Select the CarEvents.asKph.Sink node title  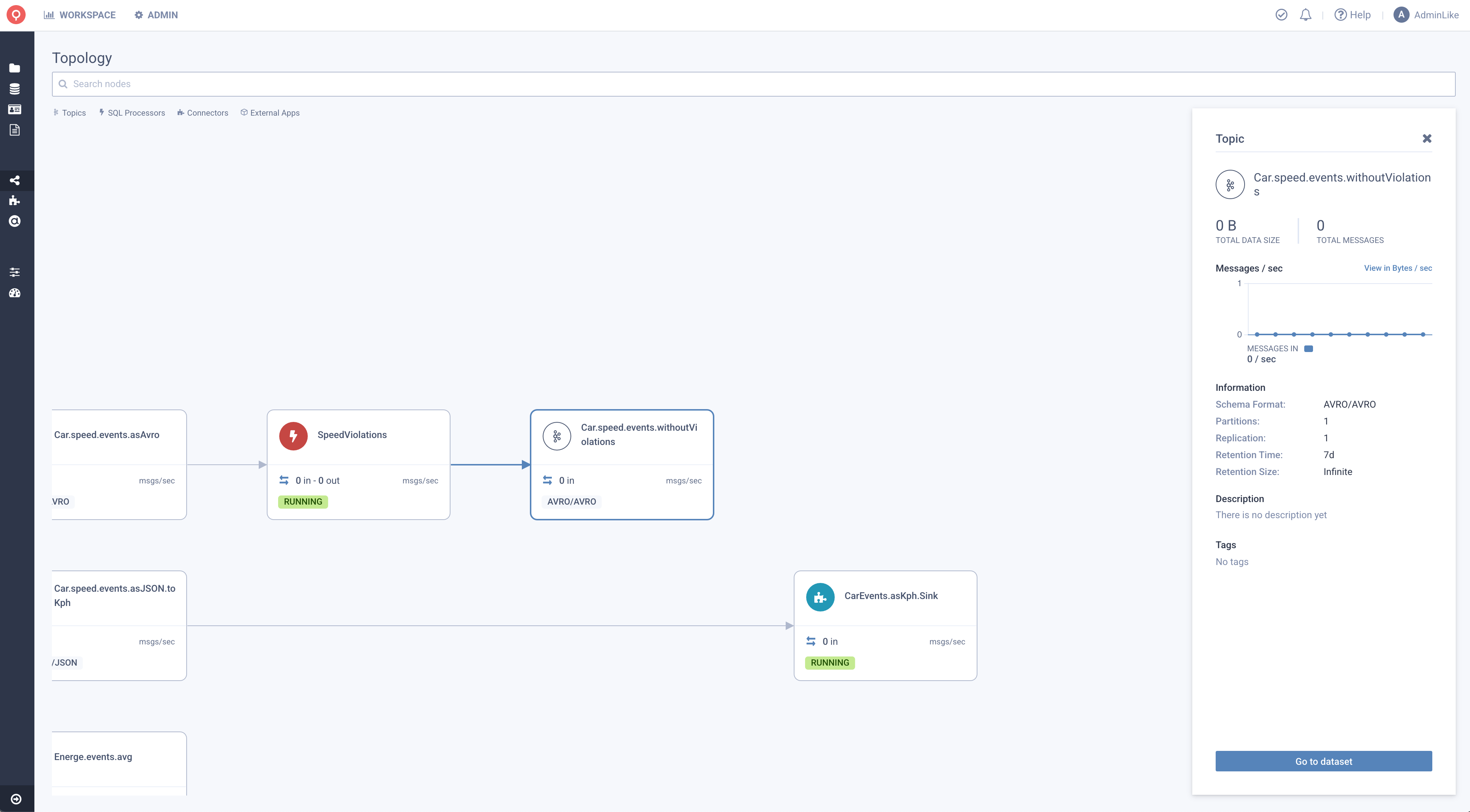tap(891, 596)
